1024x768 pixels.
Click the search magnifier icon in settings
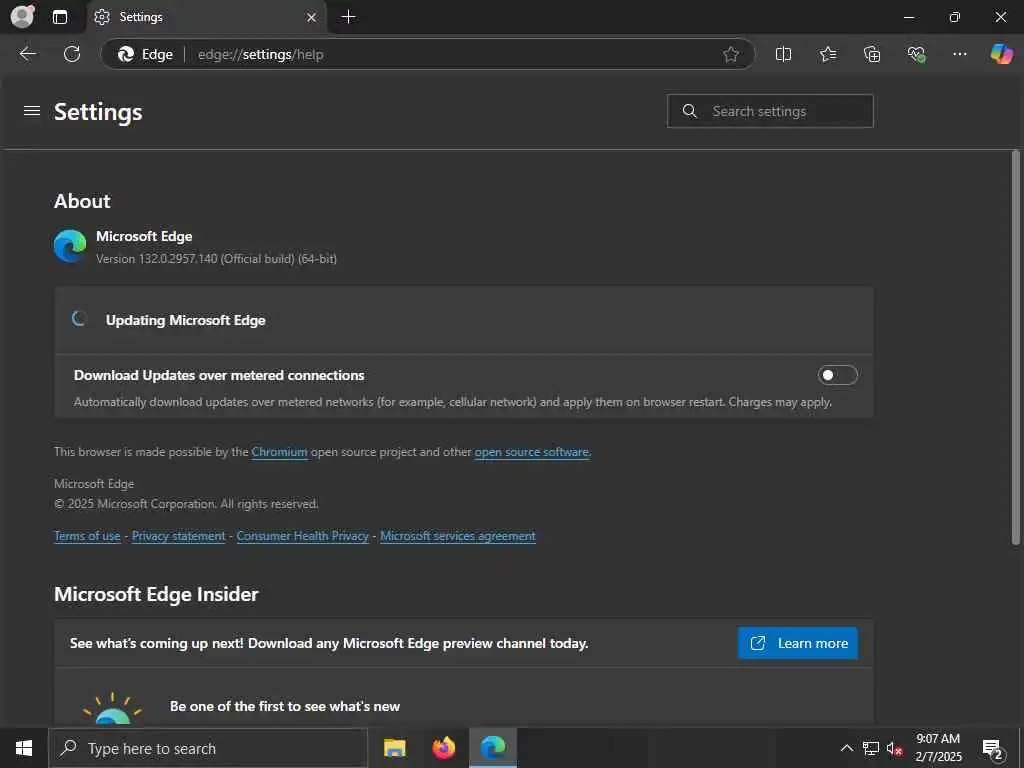tap(690, 111)
